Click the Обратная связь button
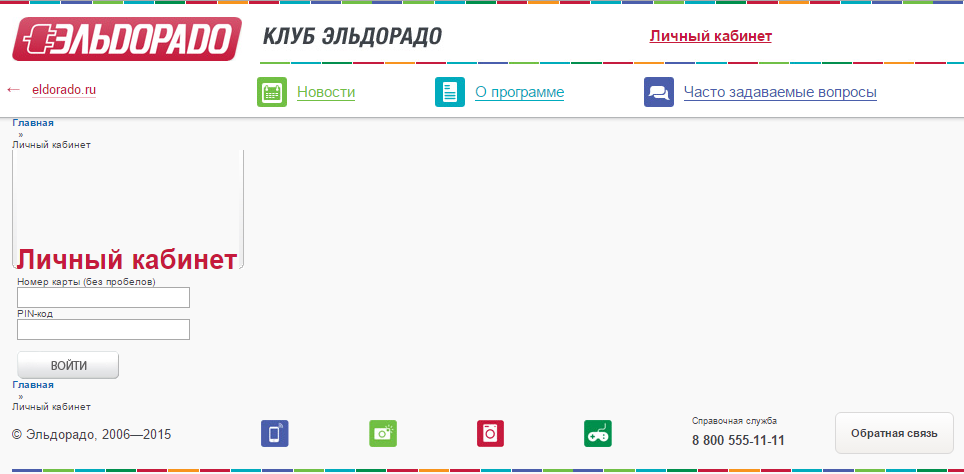The height and width of the screenshot is (474, 964). click(894, 433)
